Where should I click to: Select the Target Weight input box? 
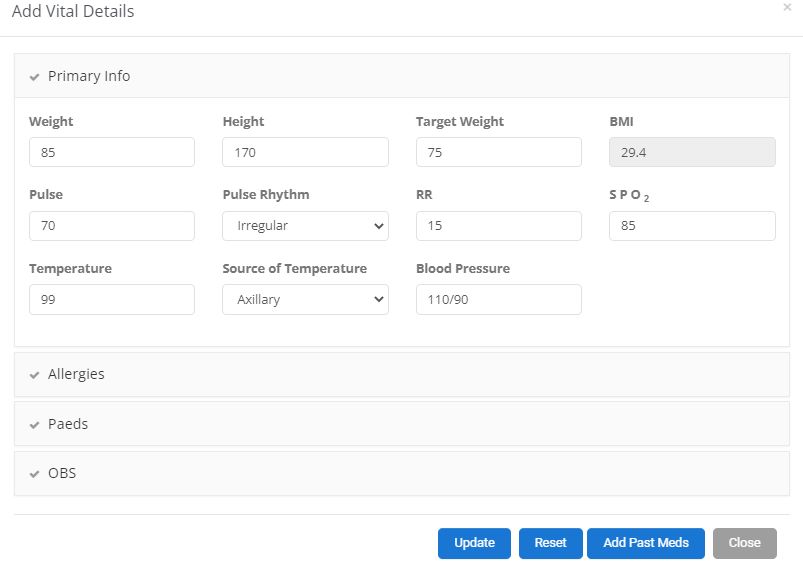coord(498,153)
